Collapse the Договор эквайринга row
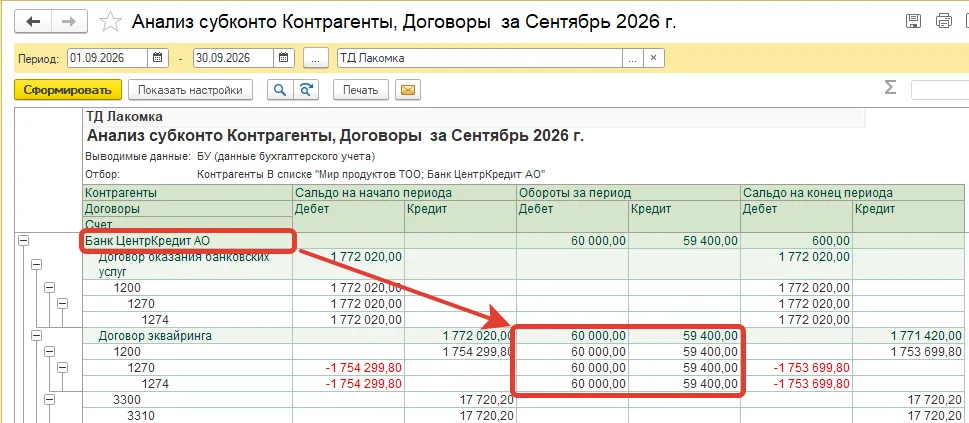The height and width of the screenshot is (423, 969). point(37,335)
